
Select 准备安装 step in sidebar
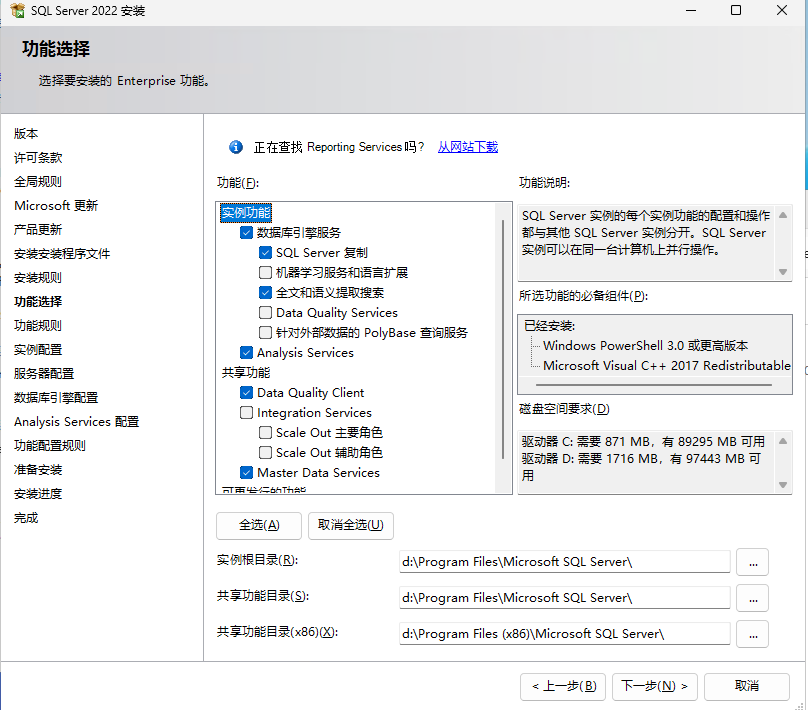tap(38, 470)
